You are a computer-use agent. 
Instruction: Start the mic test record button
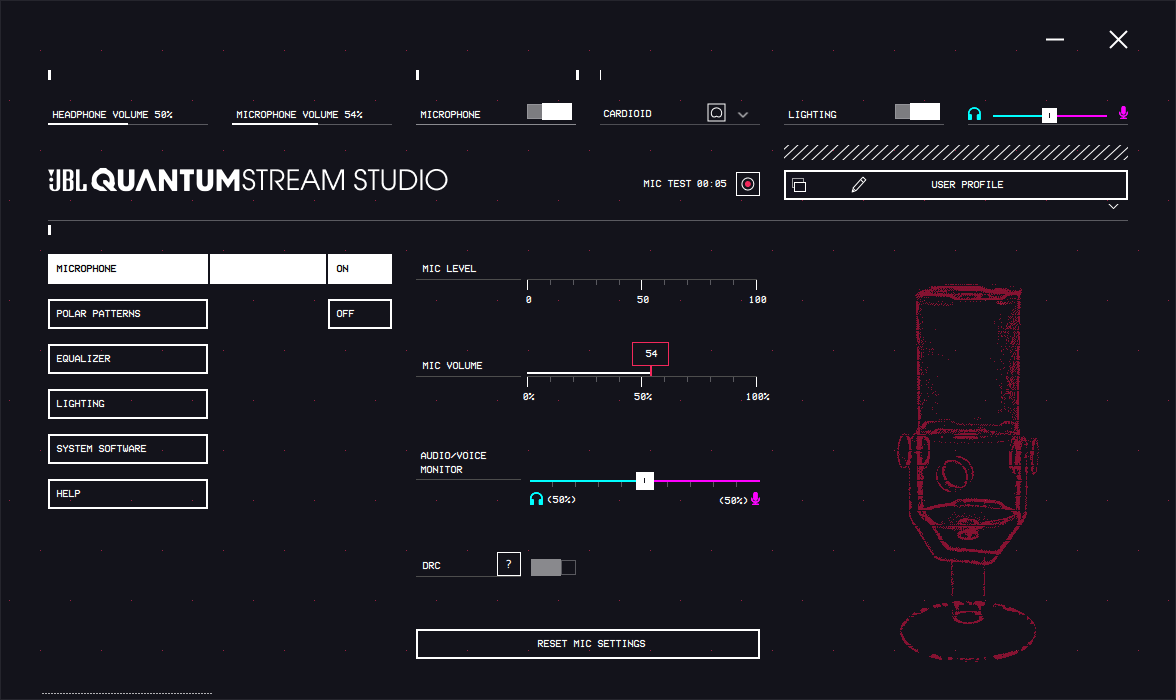point(748,184)
